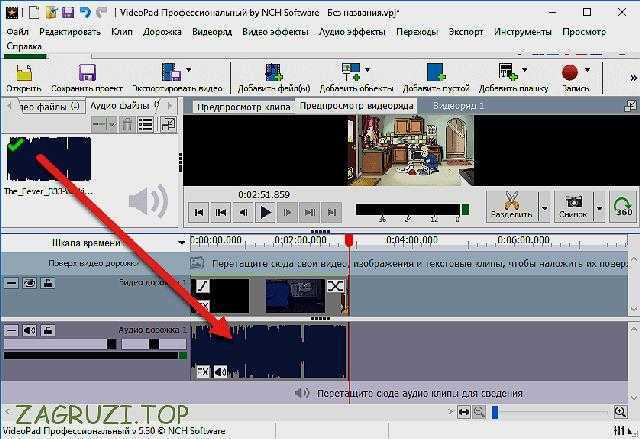
Task: Toggle audio track 1 lock
Action: coord(47,330)
